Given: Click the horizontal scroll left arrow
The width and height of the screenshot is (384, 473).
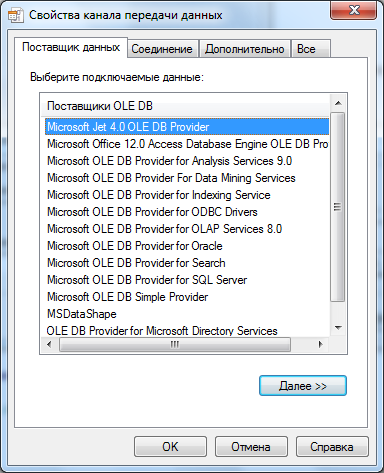Looking at the screenshot, I should point(50,344).
